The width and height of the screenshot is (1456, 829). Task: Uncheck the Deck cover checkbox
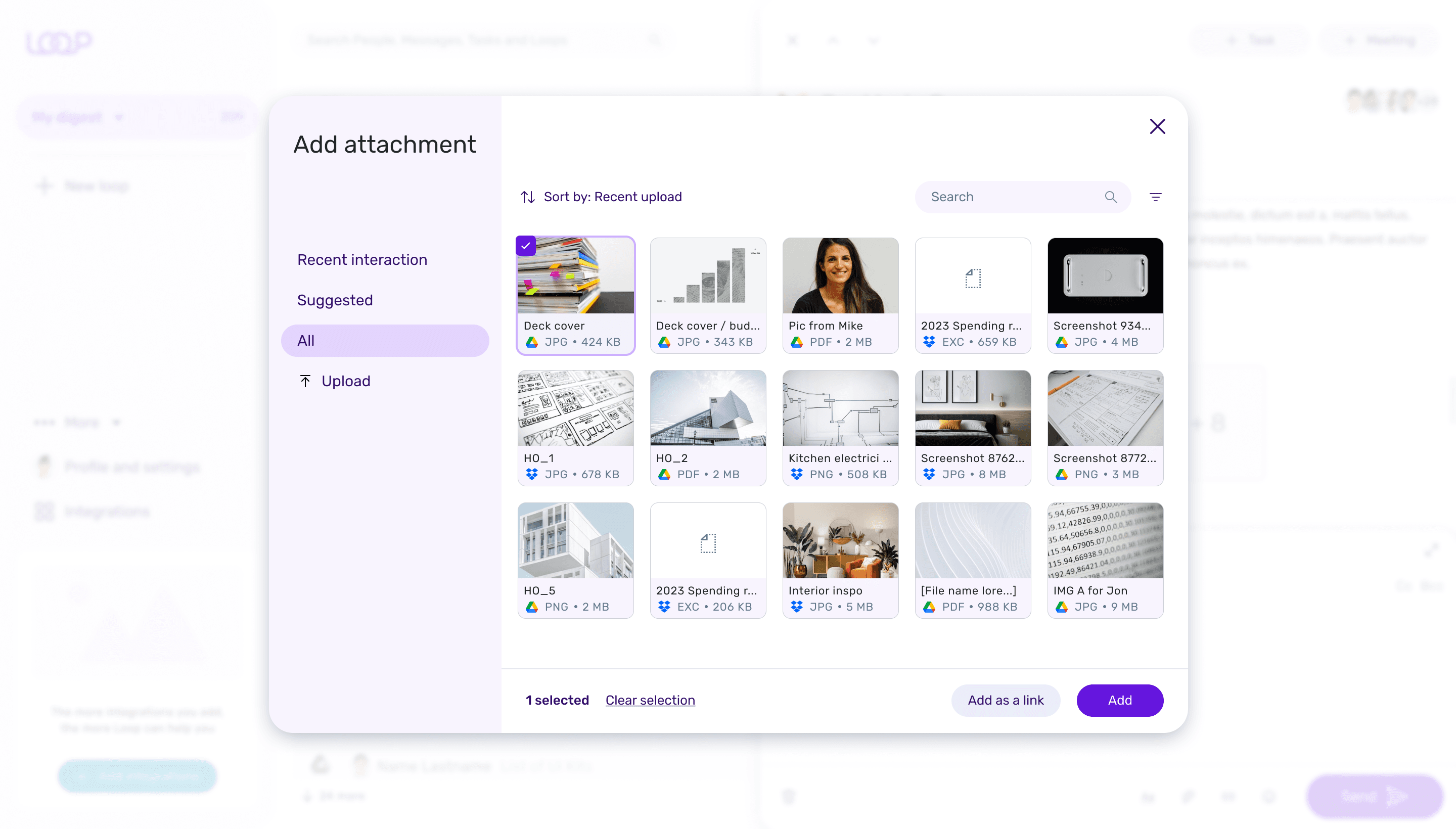click(526, 246)
